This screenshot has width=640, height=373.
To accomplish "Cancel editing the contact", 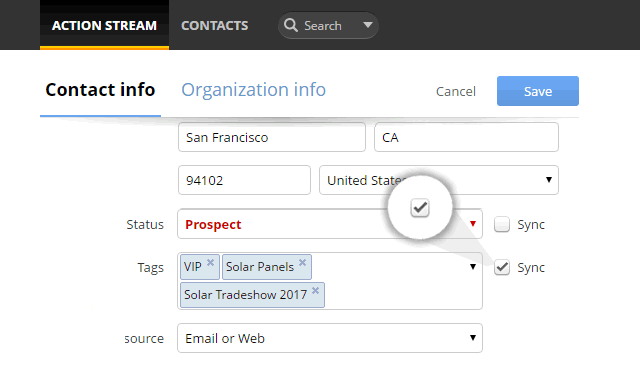I will point(456,91).
